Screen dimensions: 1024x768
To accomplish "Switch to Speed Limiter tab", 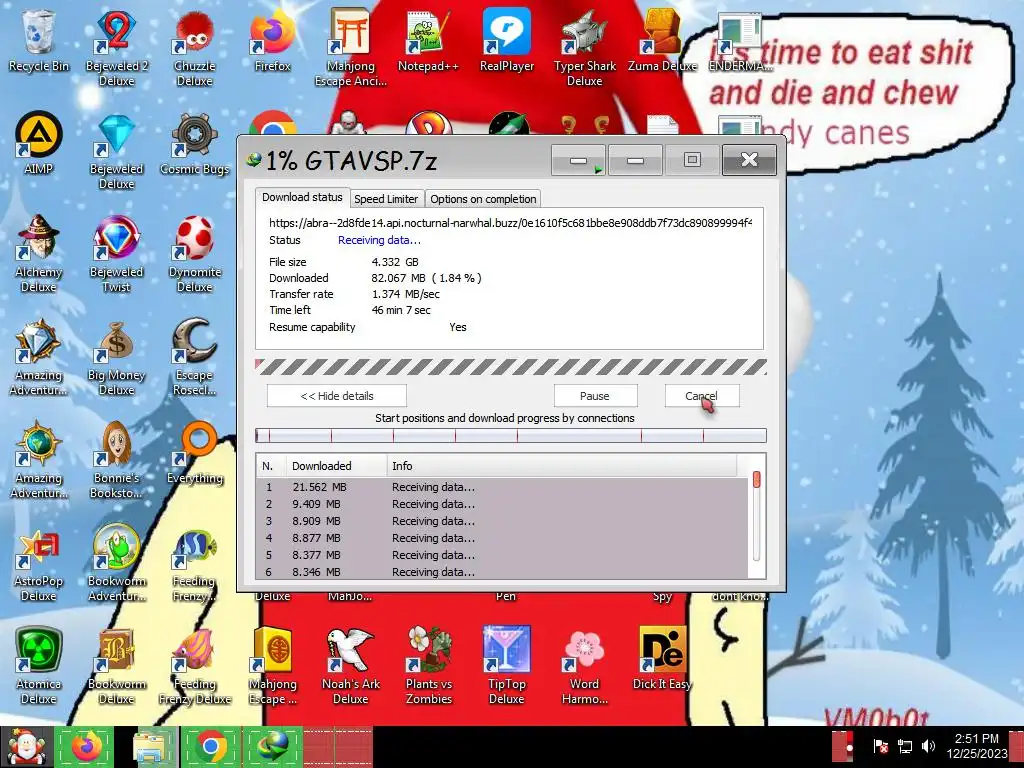I will pyautogui.click(x=386, y=199).
